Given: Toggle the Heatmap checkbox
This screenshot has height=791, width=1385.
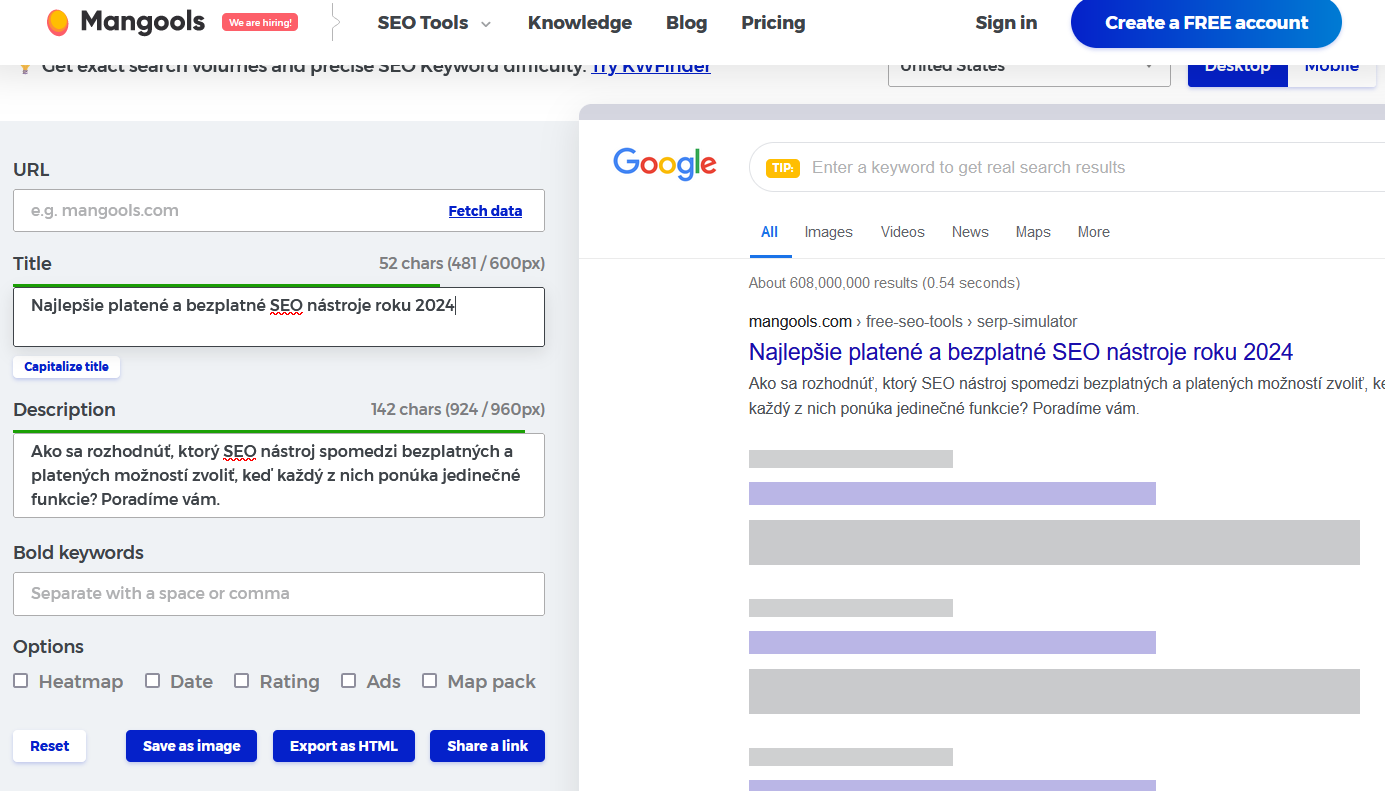Looking at the screenshot, I should coord(21,681).
